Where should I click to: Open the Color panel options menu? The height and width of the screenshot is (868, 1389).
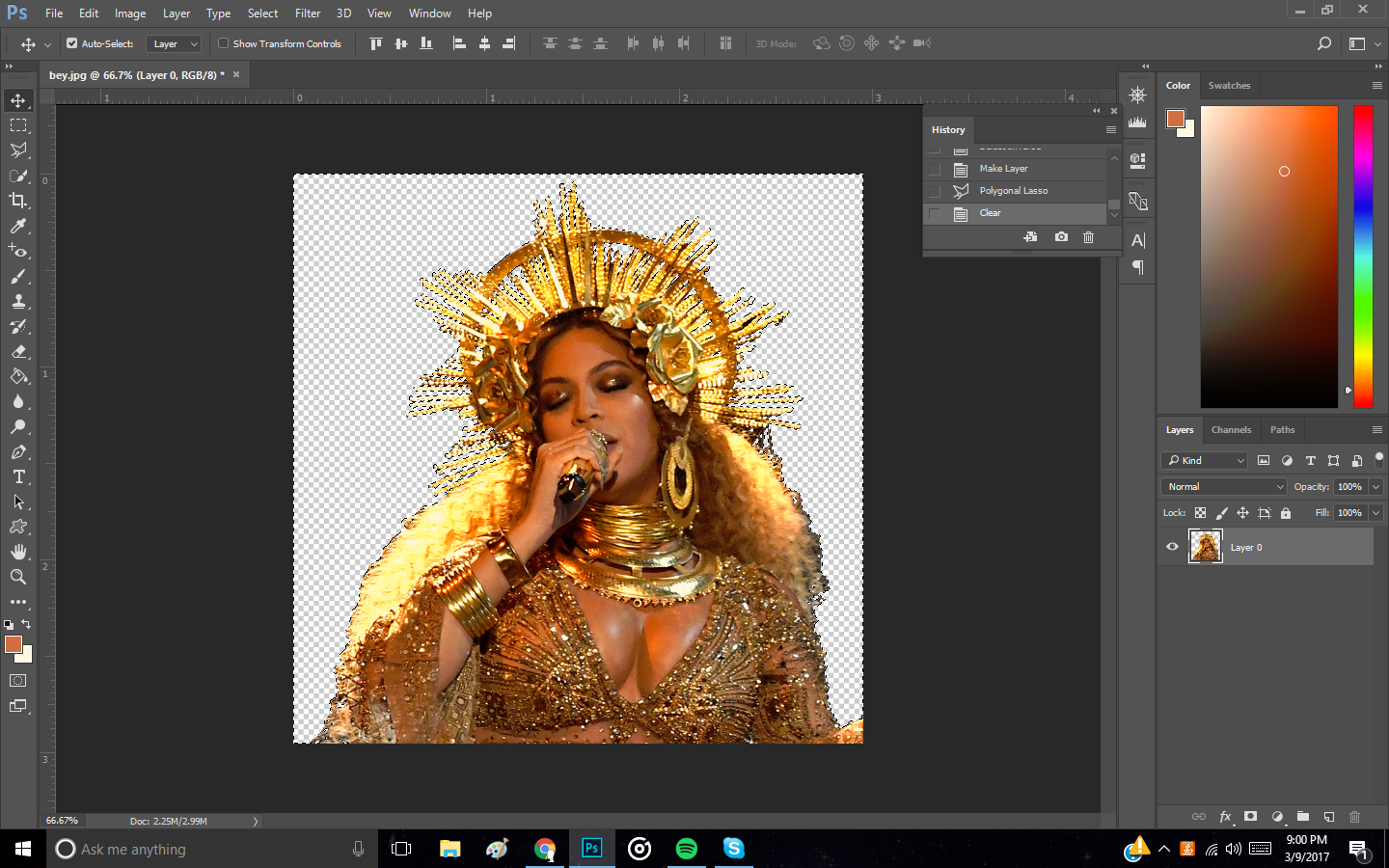pyautogui.click(x=1377, y=86)
